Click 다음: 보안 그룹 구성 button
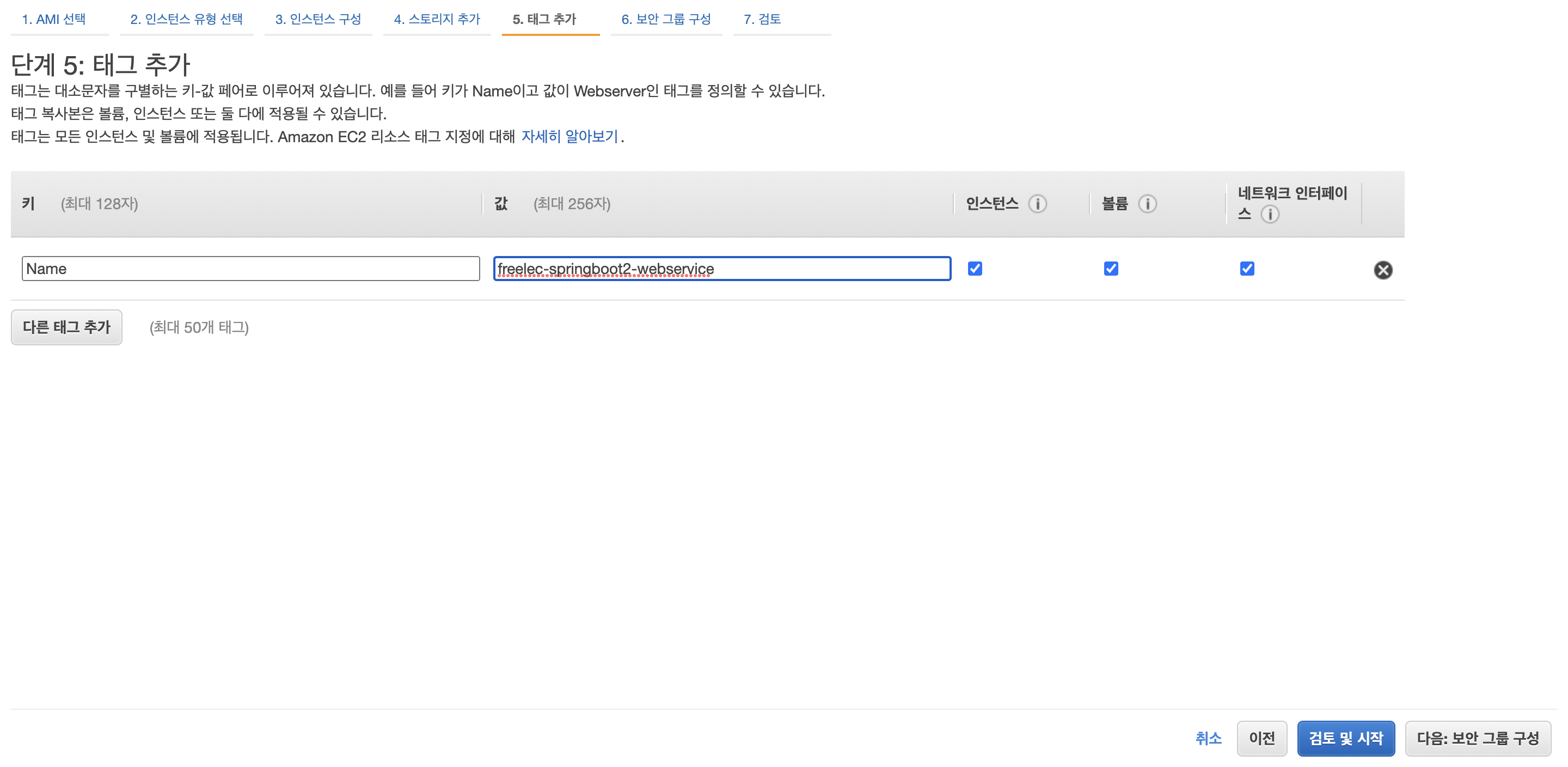 [1477, 738]
